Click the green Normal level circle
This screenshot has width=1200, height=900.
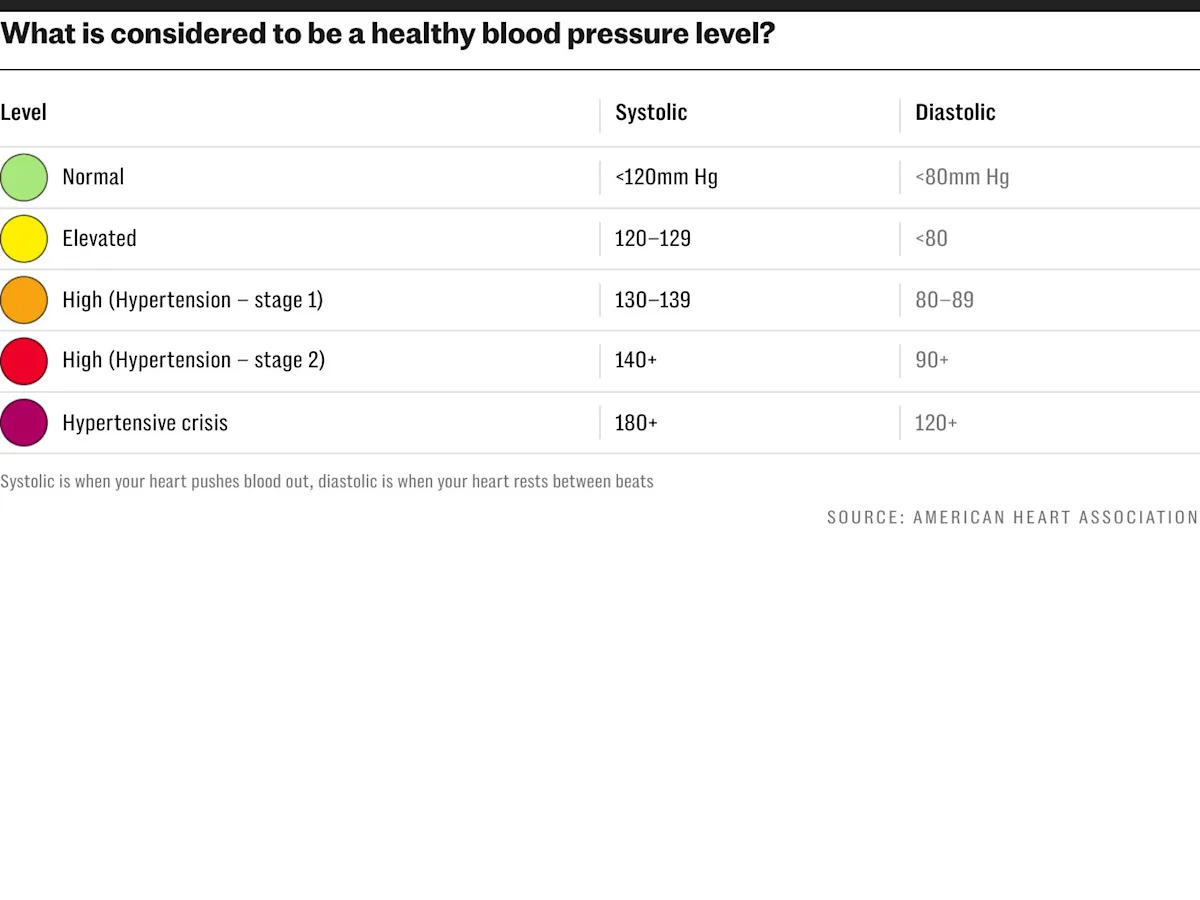click(24, 178)
